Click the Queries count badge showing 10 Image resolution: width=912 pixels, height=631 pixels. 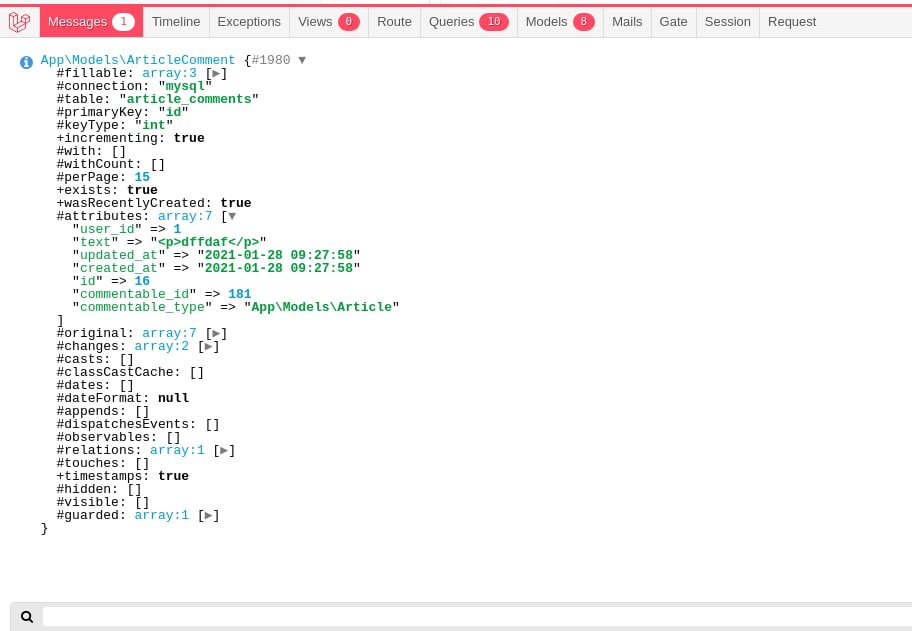coord(494,22)
